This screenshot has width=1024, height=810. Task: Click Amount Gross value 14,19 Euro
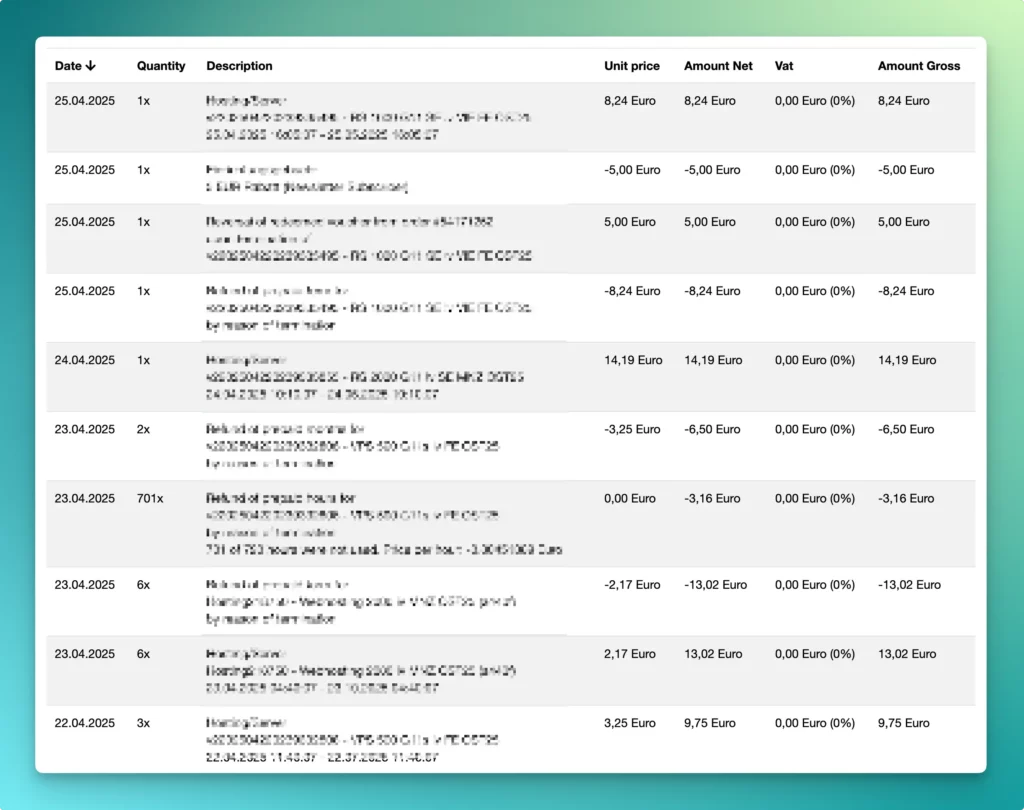click(906, 360)
